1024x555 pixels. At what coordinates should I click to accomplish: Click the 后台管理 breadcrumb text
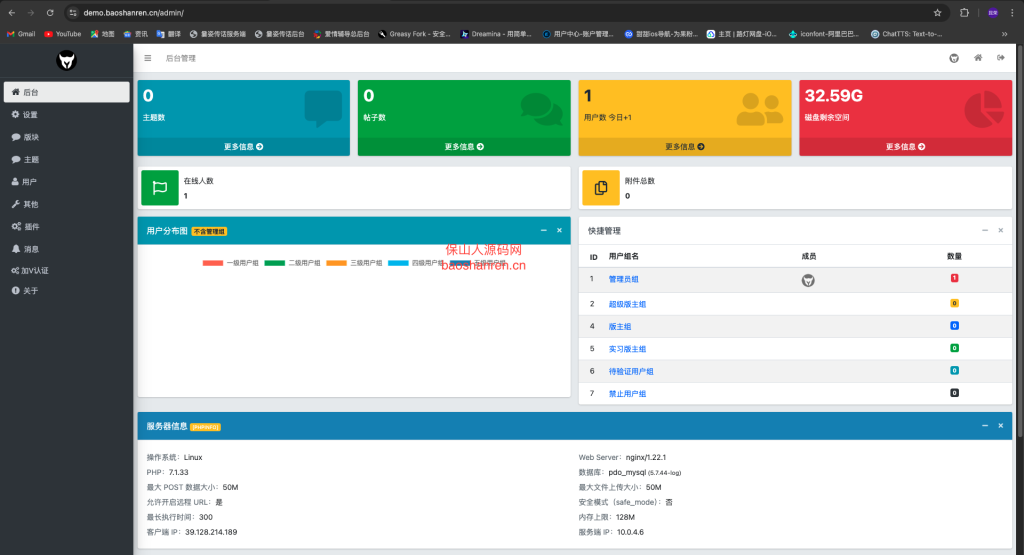(181, 58)
